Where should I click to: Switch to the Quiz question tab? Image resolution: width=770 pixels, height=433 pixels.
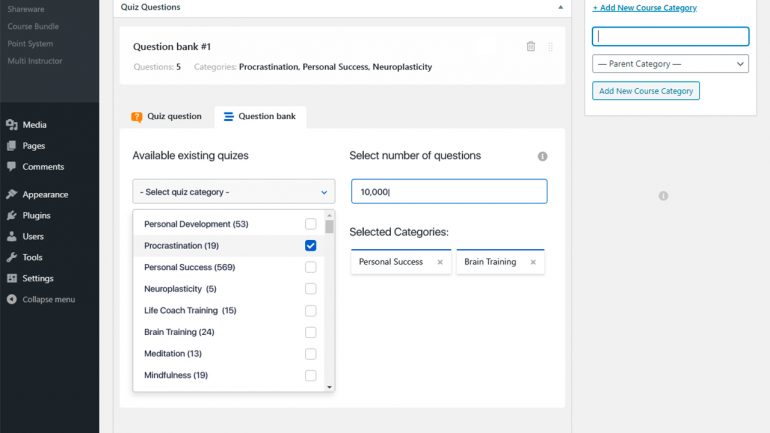tap(166, 116)
